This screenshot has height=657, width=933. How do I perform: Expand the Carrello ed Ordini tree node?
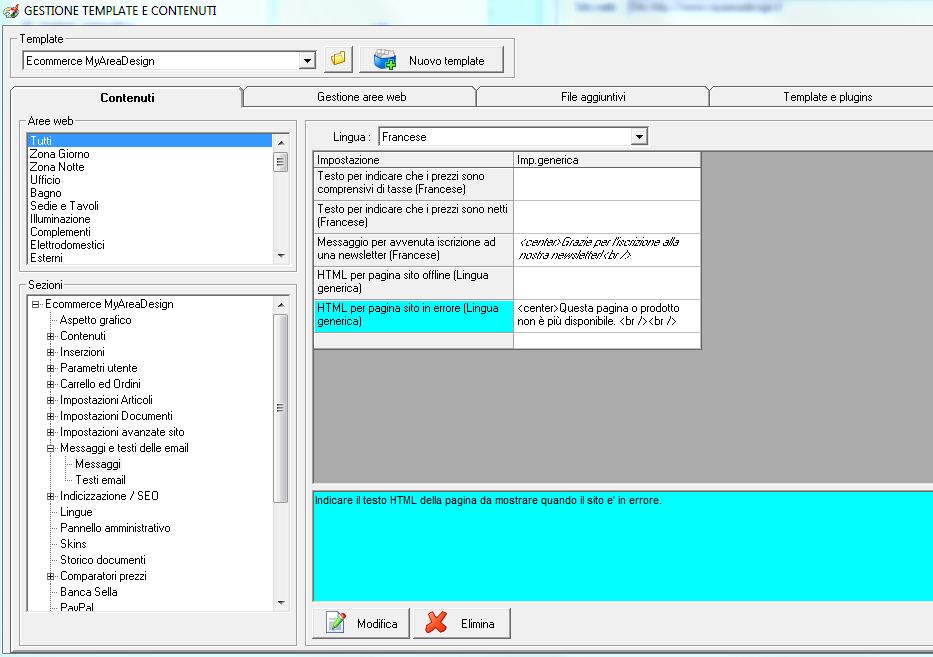pyautogui.click(x=51, y=384)
